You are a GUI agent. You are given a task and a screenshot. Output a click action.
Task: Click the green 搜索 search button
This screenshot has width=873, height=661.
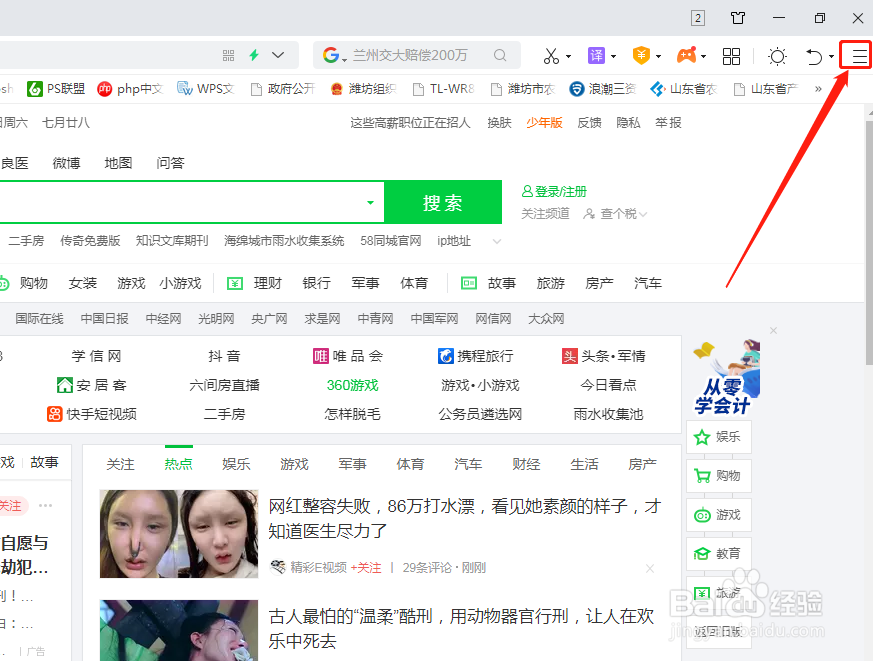coord(443,201)
